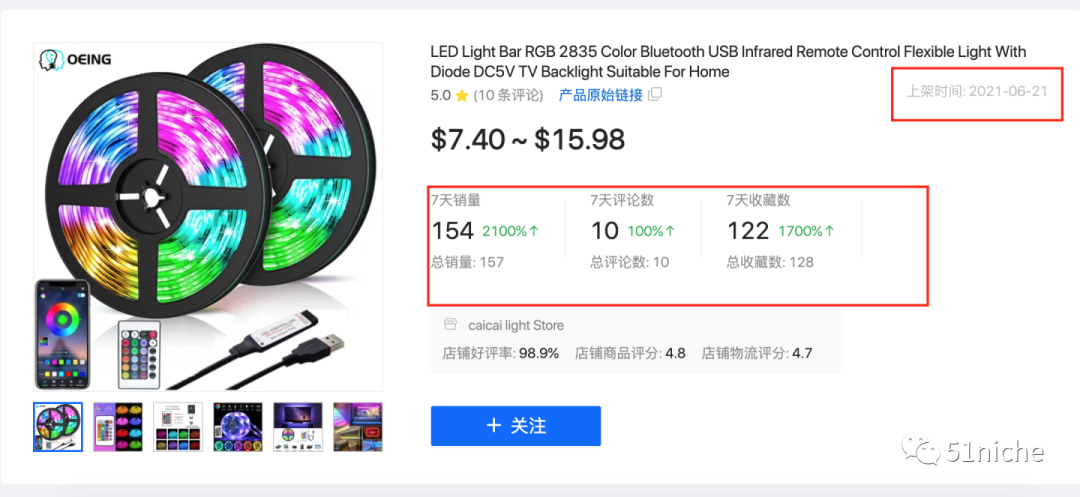Click the green arrow beside the 100% review growth
Screen dimensions: 1080x497
coord(669,231)
